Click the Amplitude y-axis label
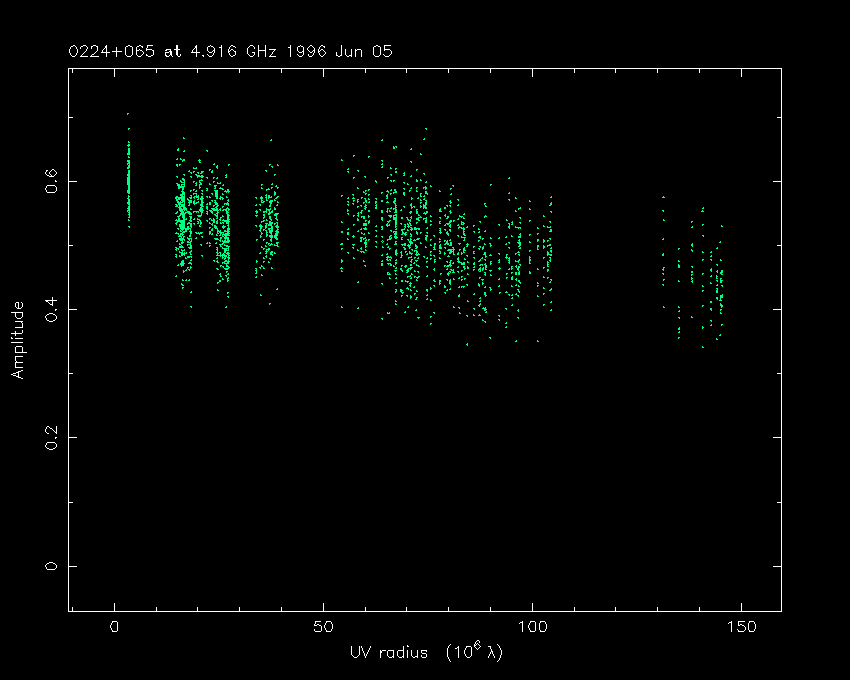 17,340
